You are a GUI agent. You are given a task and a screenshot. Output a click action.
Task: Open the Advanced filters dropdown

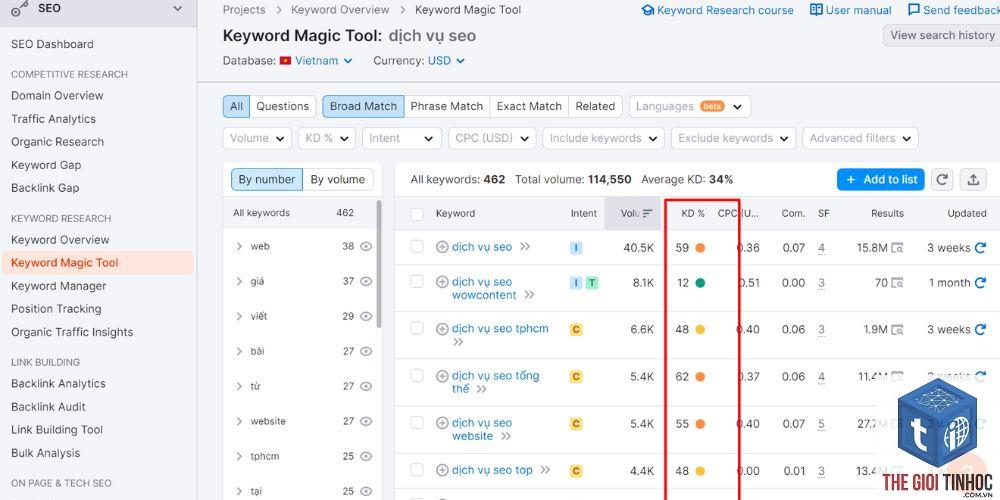860,138
